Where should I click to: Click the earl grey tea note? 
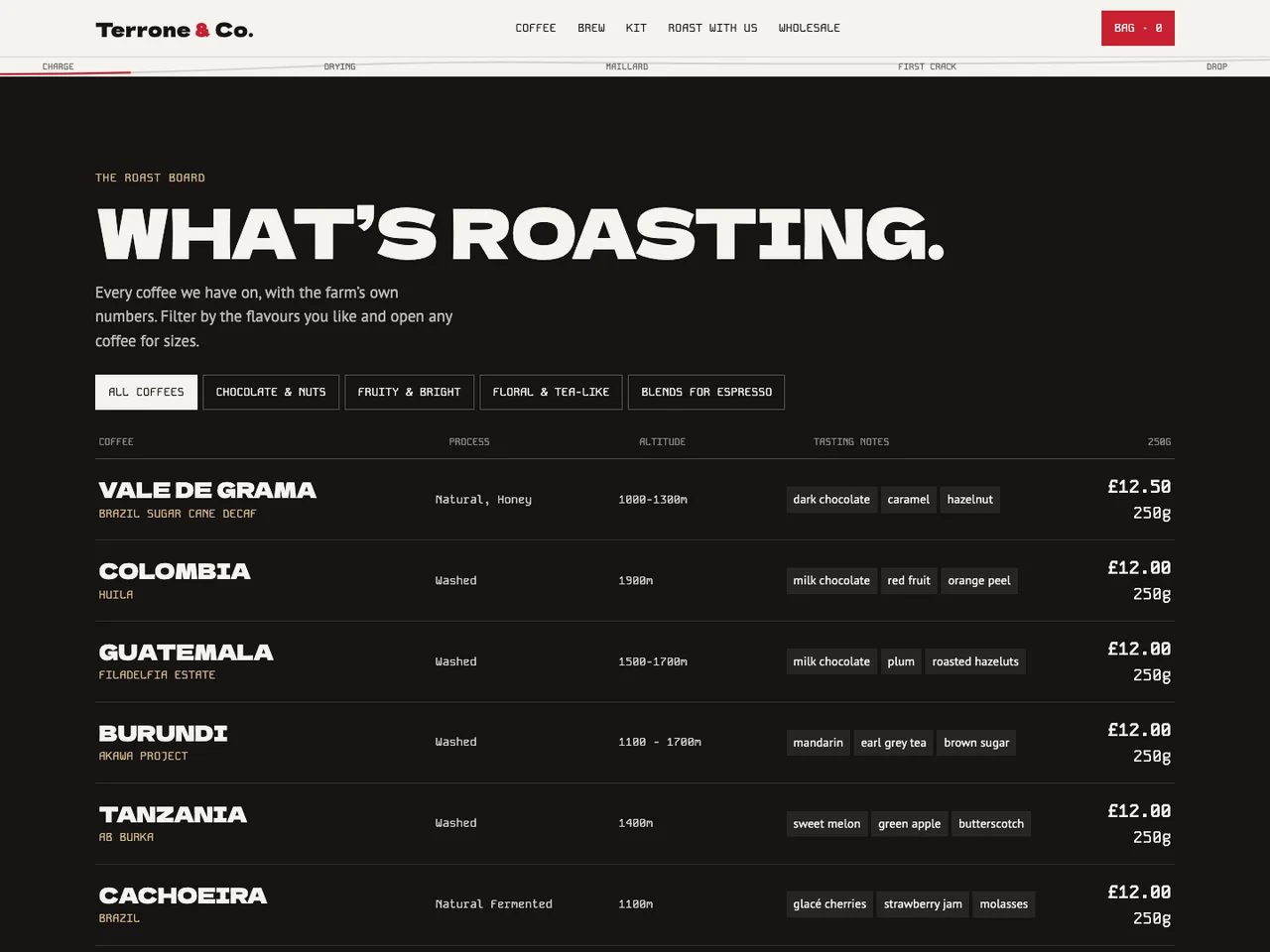[893, 743]
